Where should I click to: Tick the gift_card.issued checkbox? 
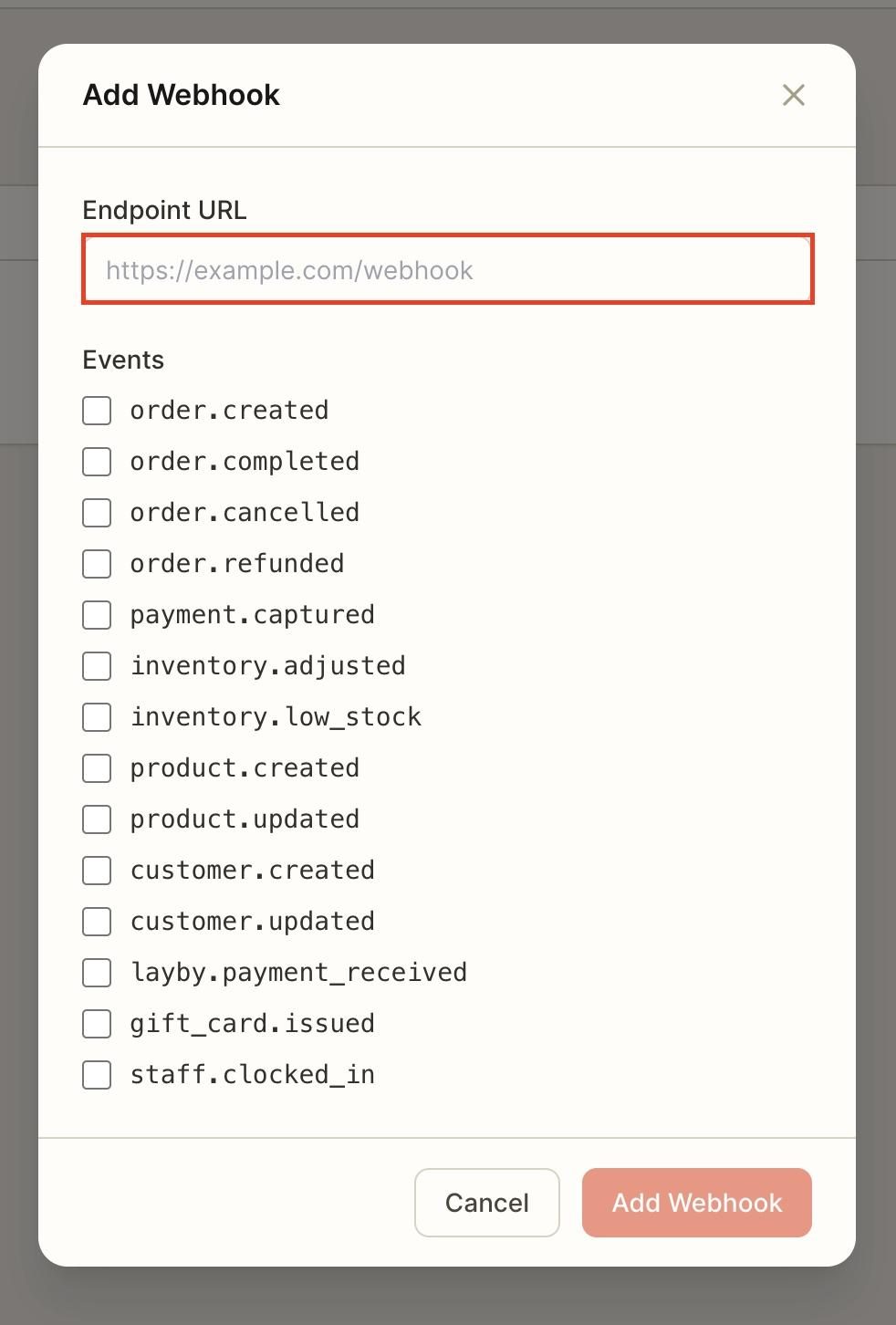(97, 1024)
